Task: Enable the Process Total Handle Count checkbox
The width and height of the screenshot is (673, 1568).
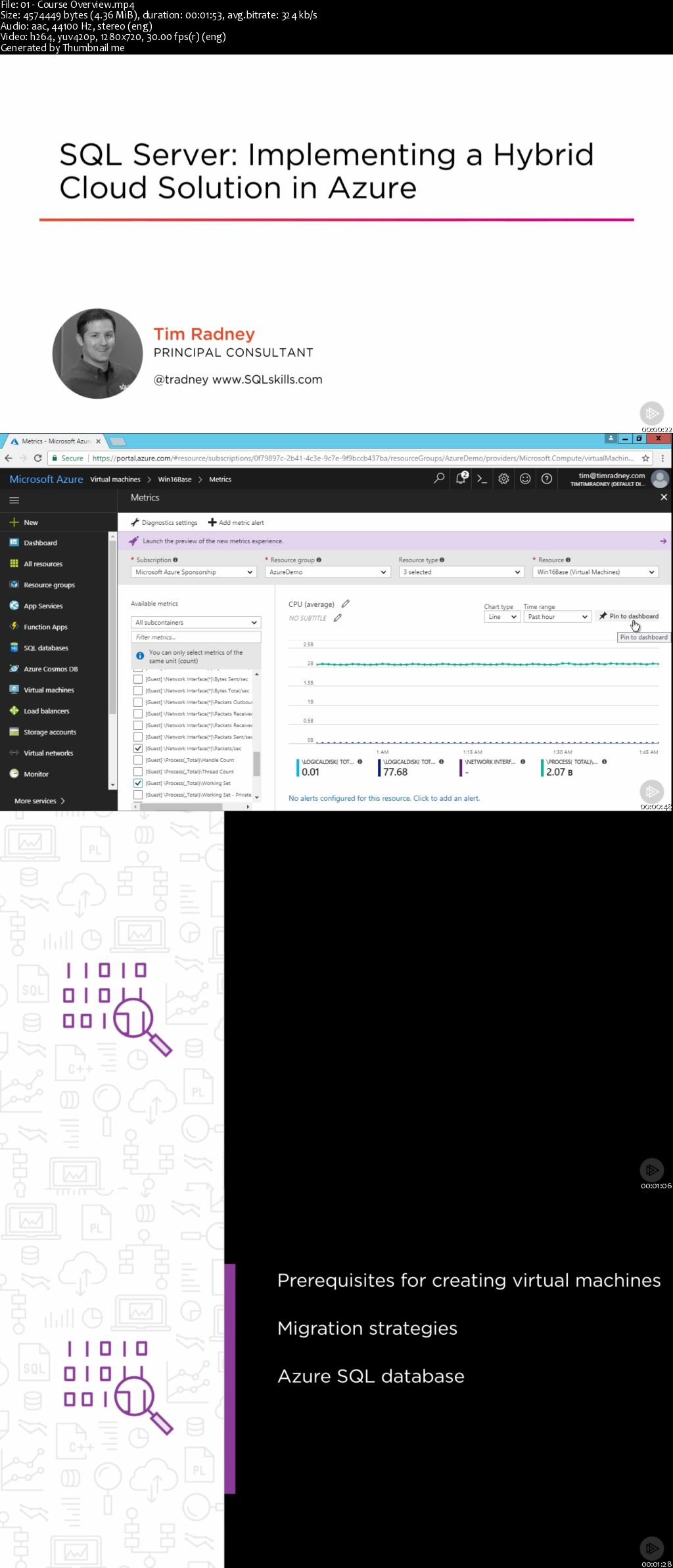Action: 138,760
